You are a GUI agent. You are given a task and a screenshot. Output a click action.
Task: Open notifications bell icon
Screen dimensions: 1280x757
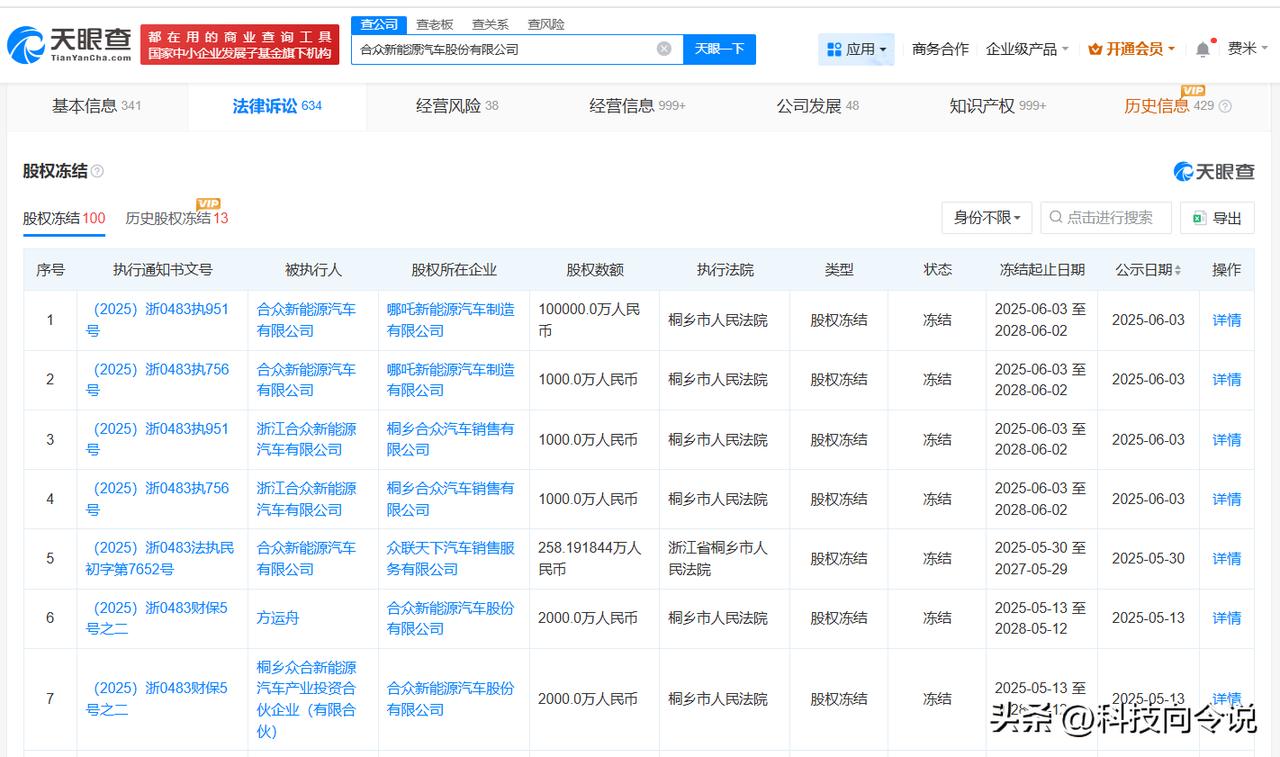pos(1203,49)
